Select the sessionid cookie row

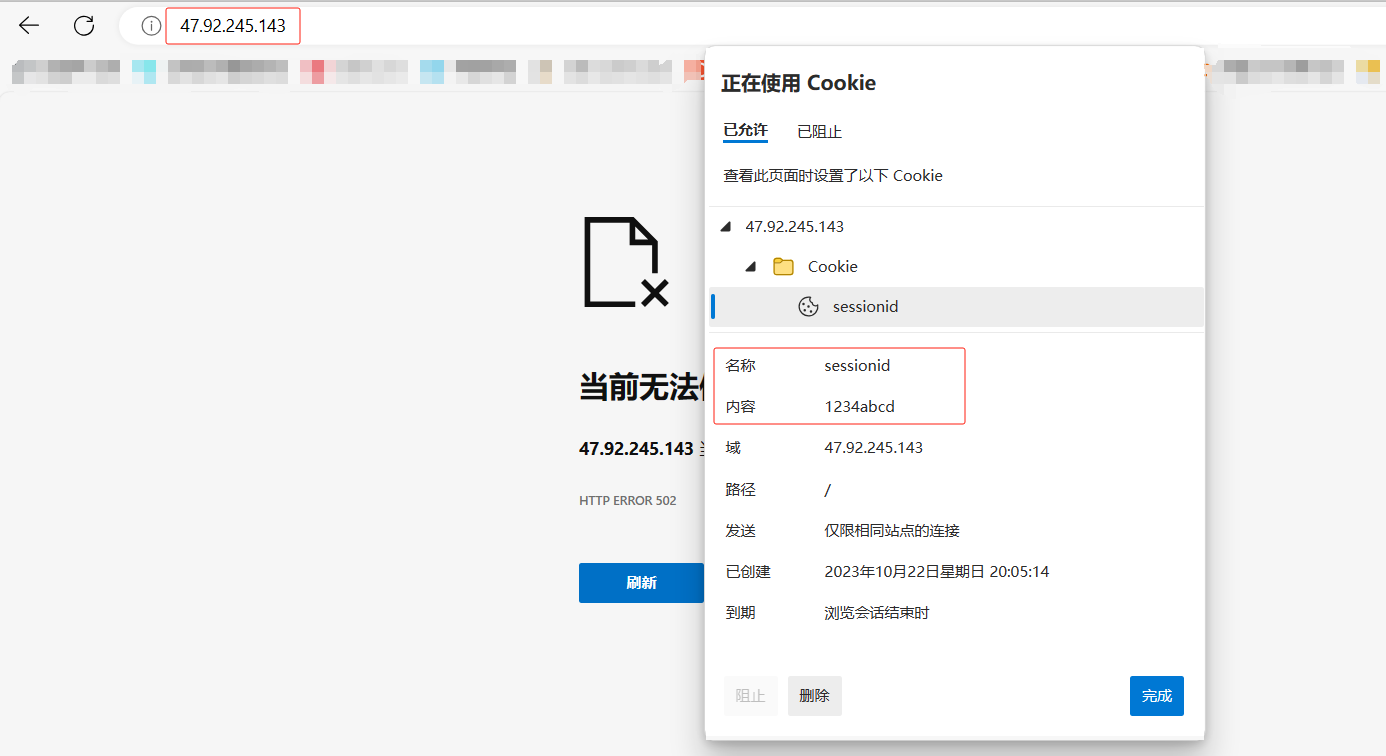[x=957, y=307]
